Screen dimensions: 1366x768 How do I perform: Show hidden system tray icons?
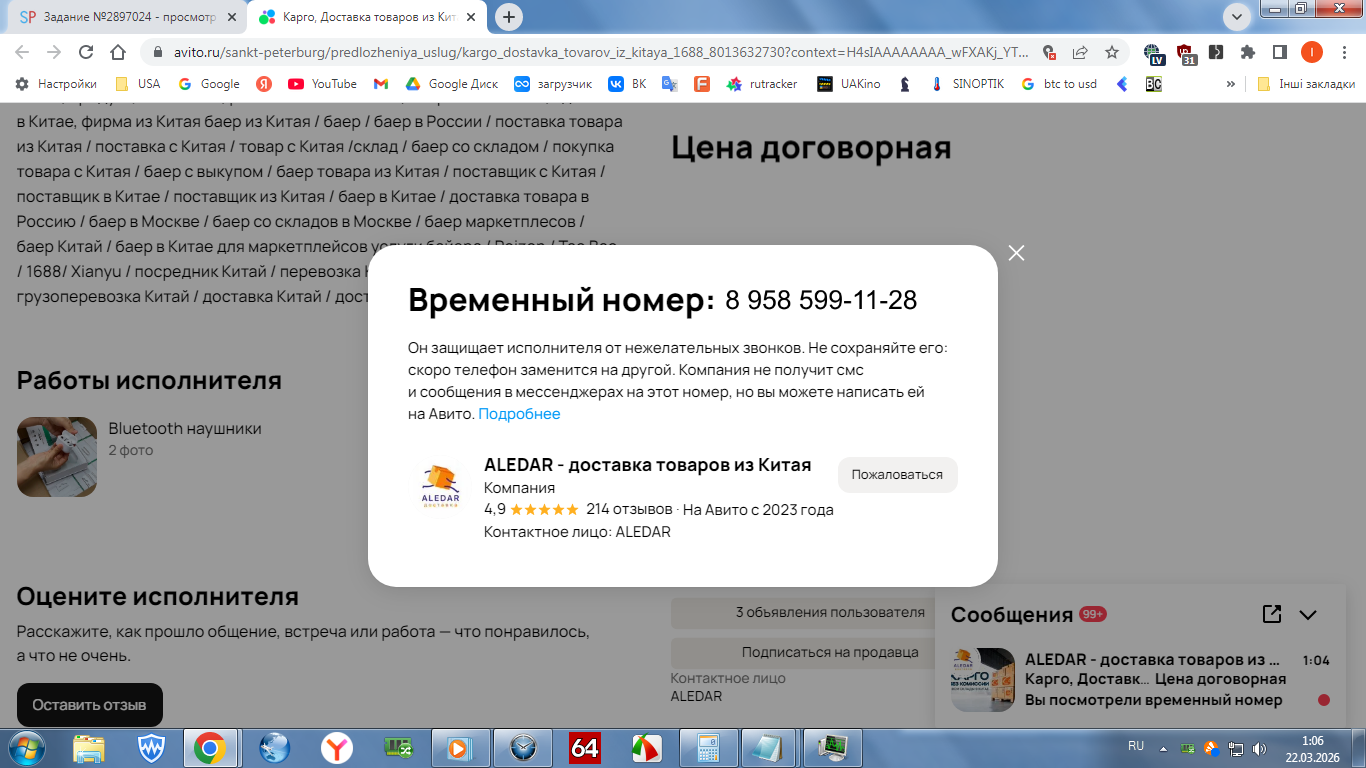[1163, 747]
